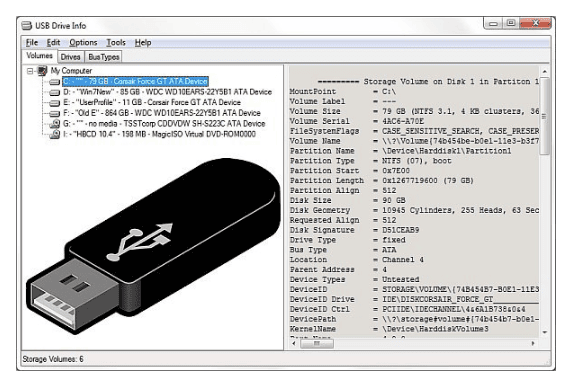Select G: no media TSSTcorp drive
The width and height of the screenshot is (577, 386).
tap(164, 124)
